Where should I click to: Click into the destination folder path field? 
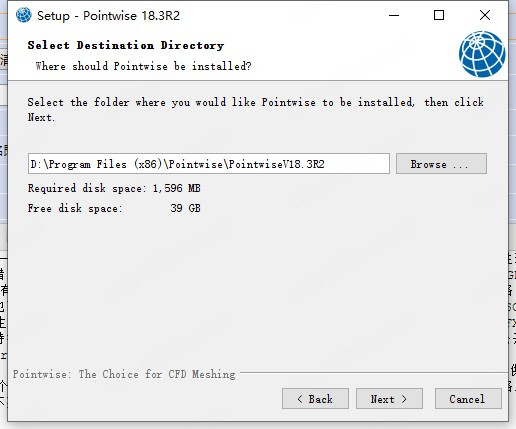(x=209, y=164)
